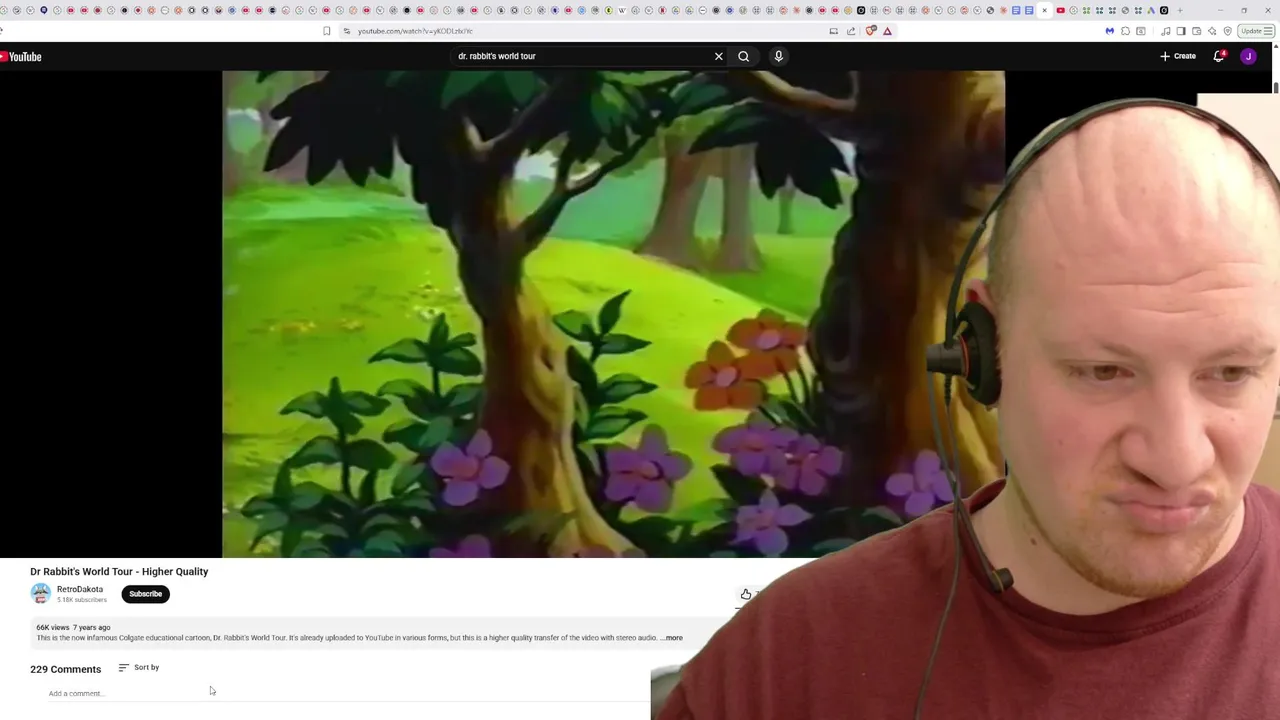The image size is (1280, 720).
Task: Click the '229 Comments' heading
Action: [x=65, y=669]
